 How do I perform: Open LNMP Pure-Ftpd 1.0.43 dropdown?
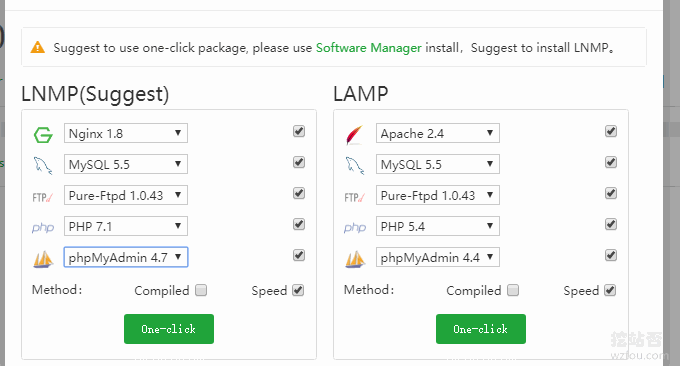(x=126, y=195)
